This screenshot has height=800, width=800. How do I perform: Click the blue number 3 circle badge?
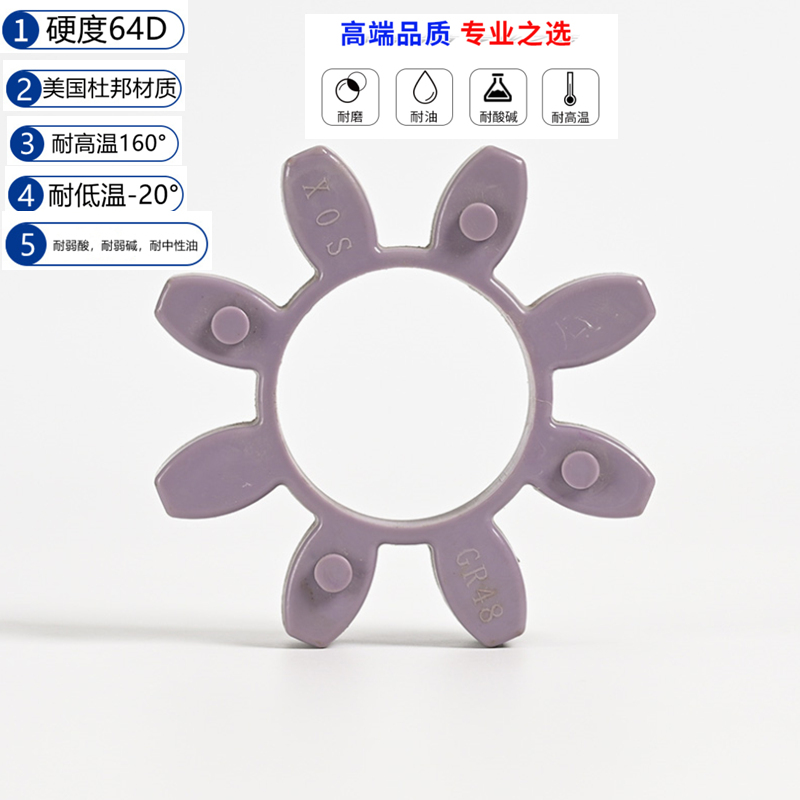point(27,143)
